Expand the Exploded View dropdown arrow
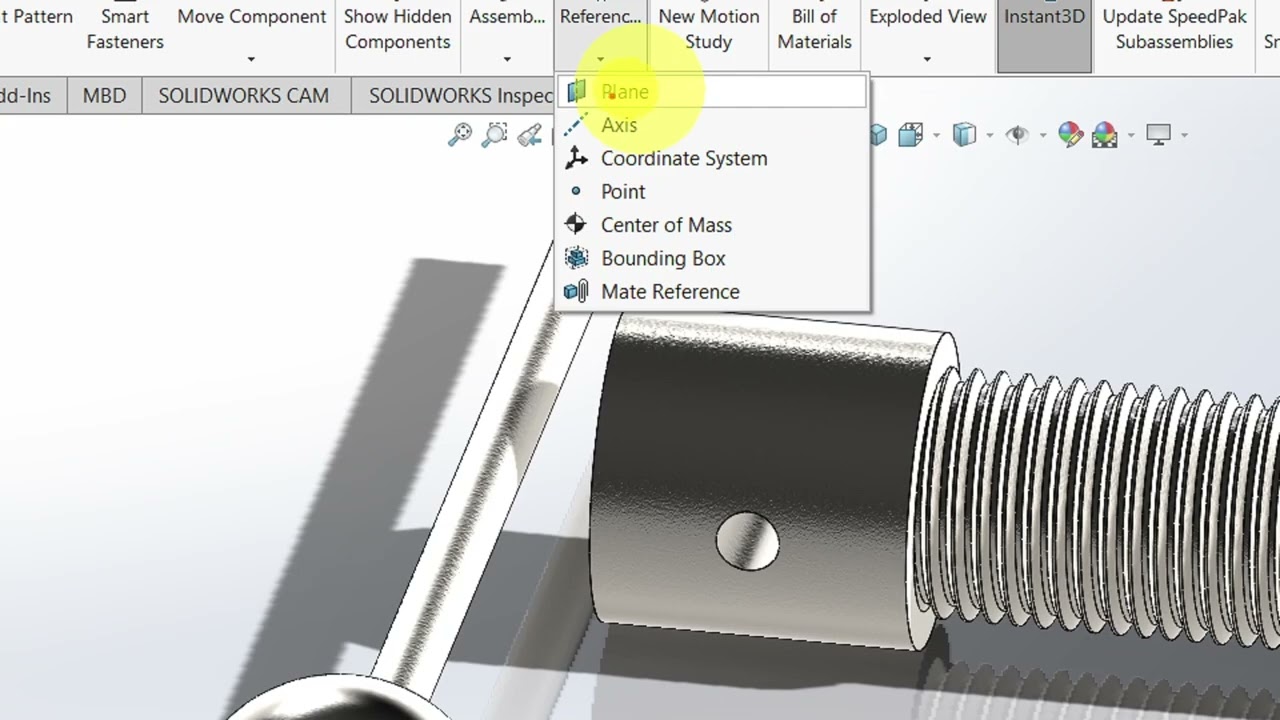The width and height of the screenshot is (1280, 720). pyautogui.click(x=927, y=60)
